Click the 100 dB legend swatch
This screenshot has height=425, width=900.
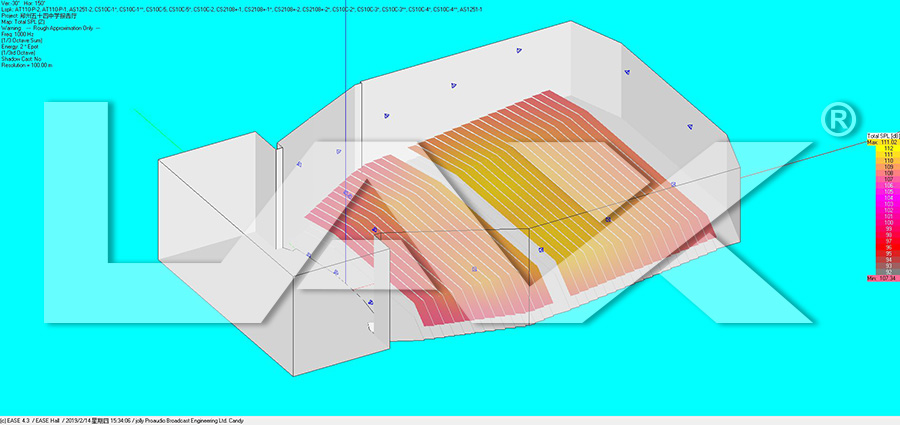pos(887,222)
